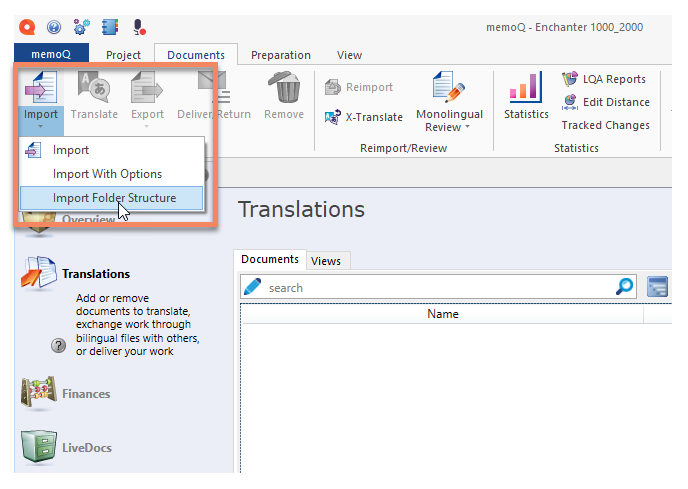Open the resource console notebook icon
This screenshot has width=688, height=489.
[x=110, y=27]
